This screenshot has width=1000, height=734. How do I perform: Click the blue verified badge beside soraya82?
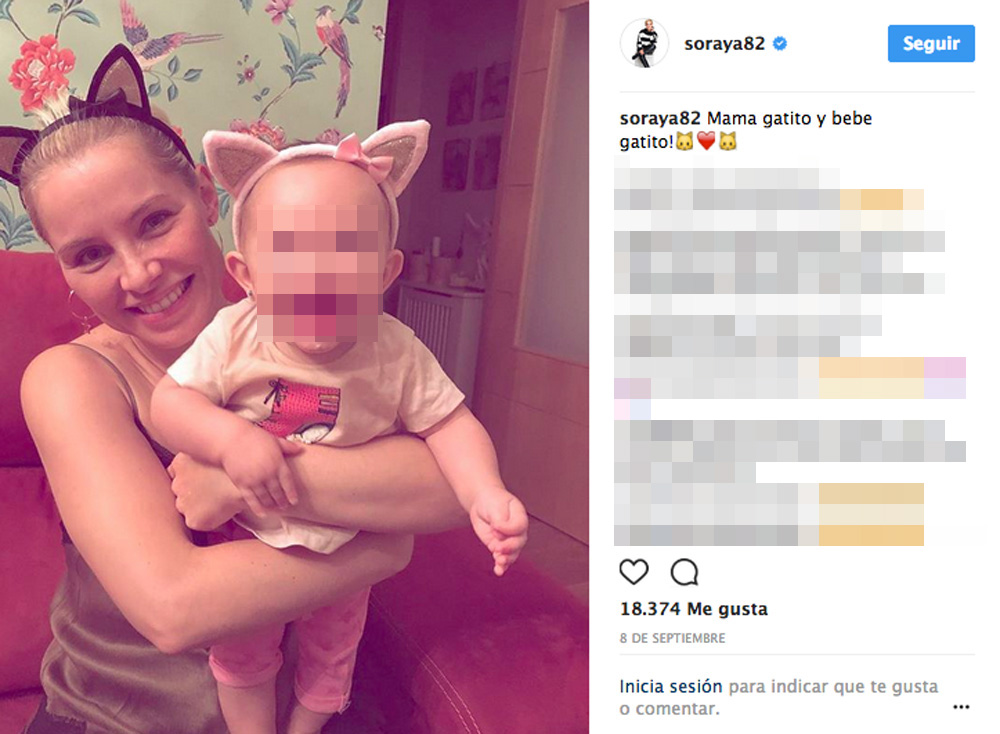779,43
